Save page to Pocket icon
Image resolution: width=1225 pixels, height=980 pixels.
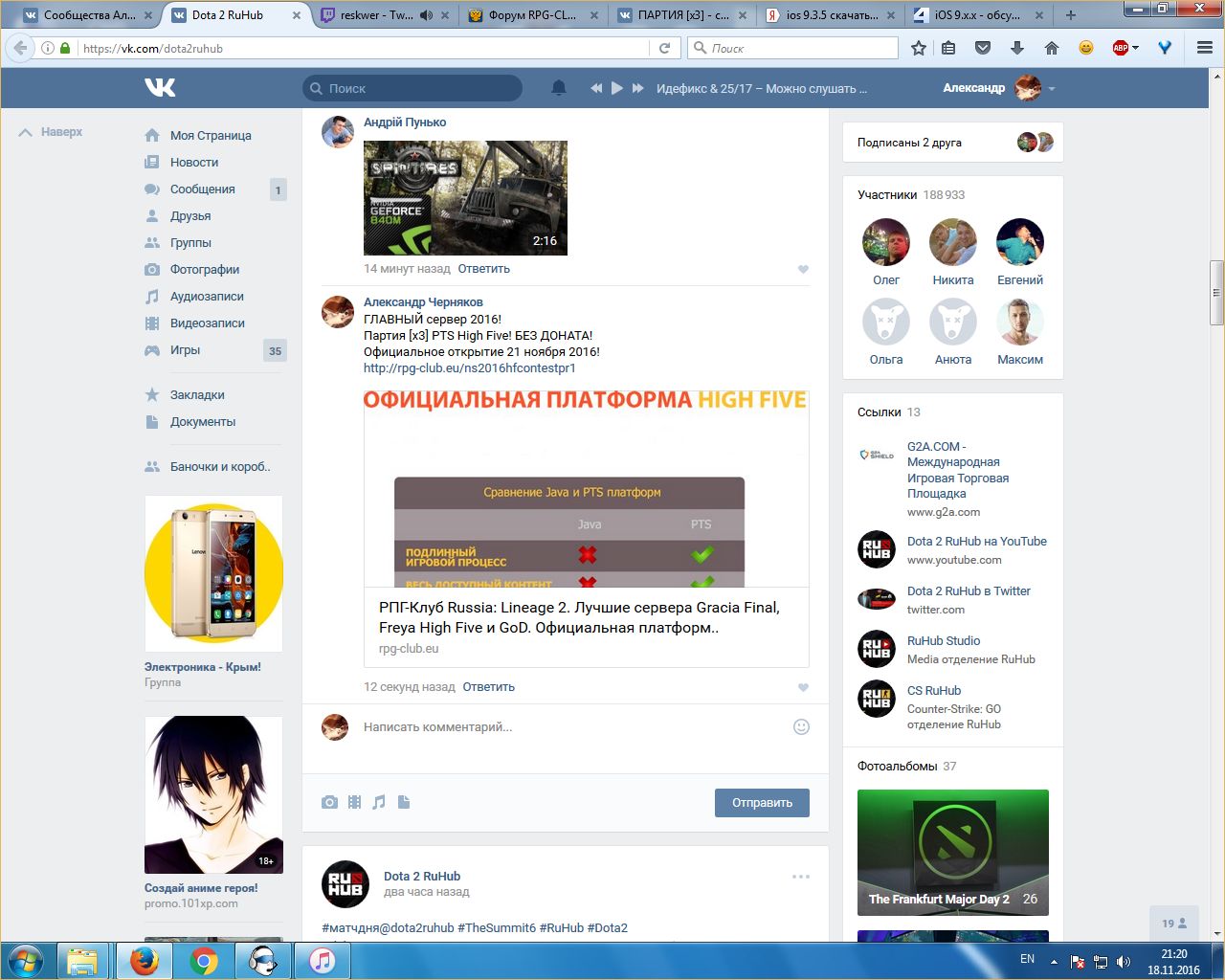983,48
